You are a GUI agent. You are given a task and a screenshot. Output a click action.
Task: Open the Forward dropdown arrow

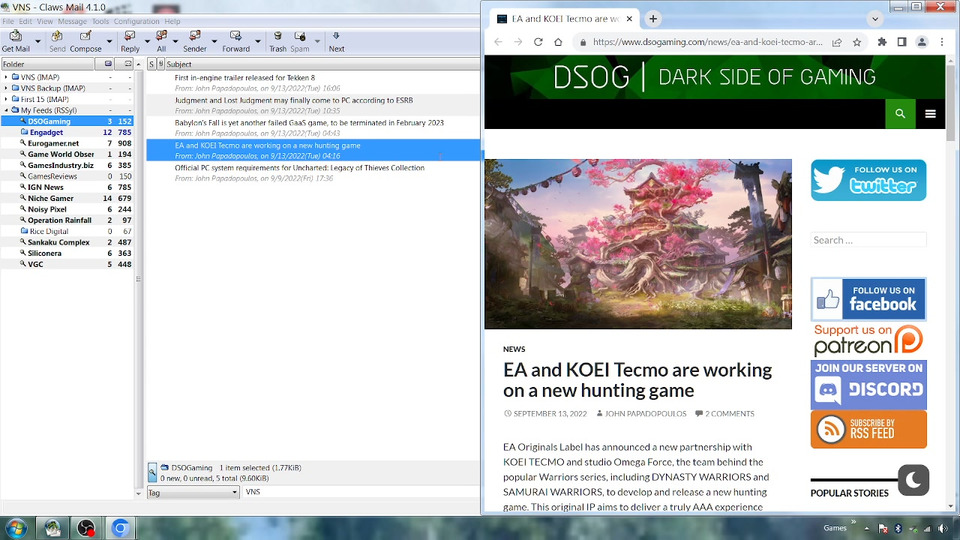(257, 42)
